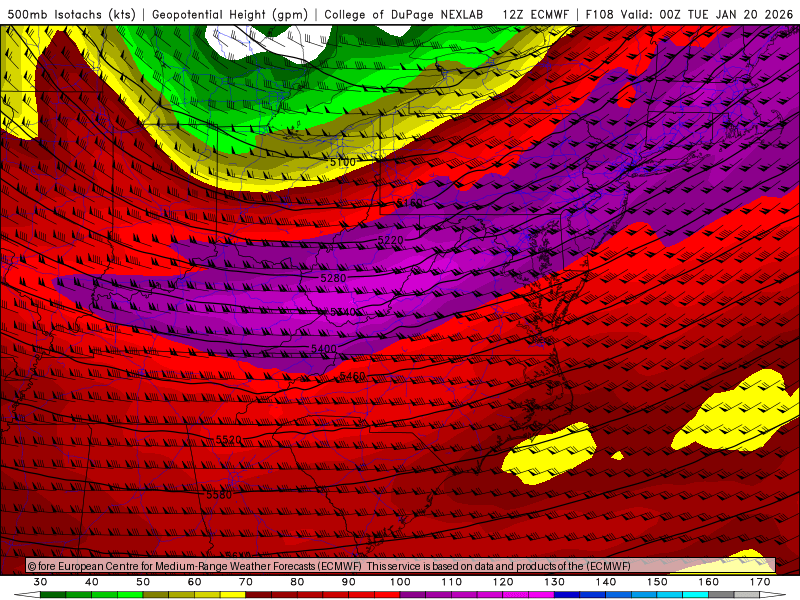This screenshot has height=600, width=800.
Task: Click the olive swatch starting at 50
Action: [x=156, y=594]
